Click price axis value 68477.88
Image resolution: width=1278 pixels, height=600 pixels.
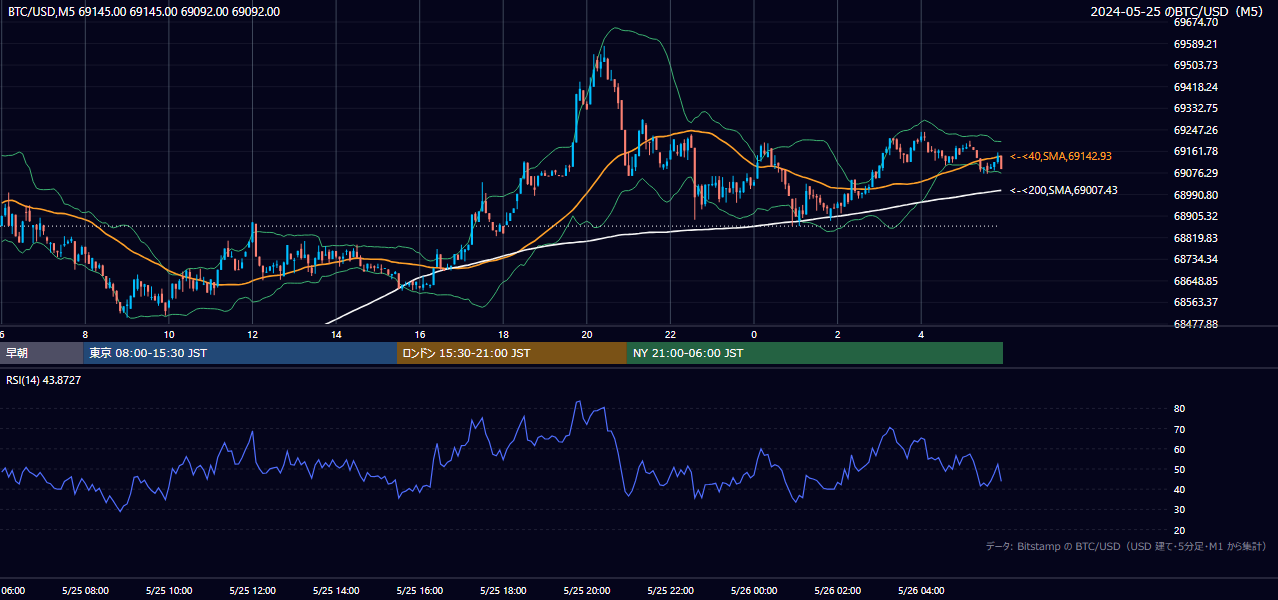(1195, 324)
